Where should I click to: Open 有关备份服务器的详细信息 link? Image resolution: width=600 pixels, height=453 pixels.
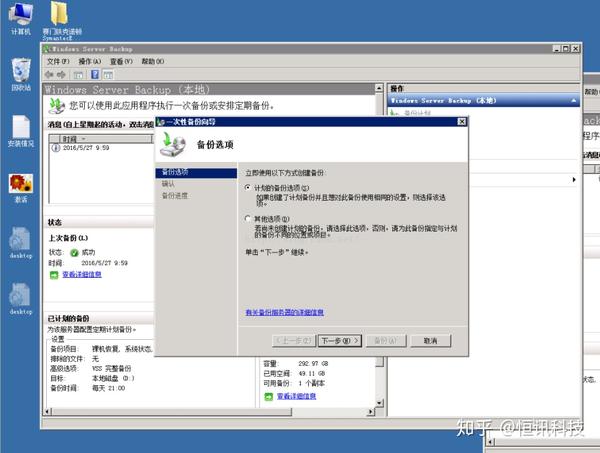click(x=285, y=312)
